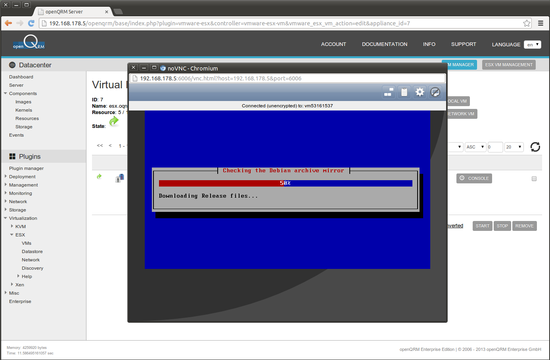Click the noVNC clipboard icon
The height and width of the screenshot is (360, 550).
pos(404,92)
